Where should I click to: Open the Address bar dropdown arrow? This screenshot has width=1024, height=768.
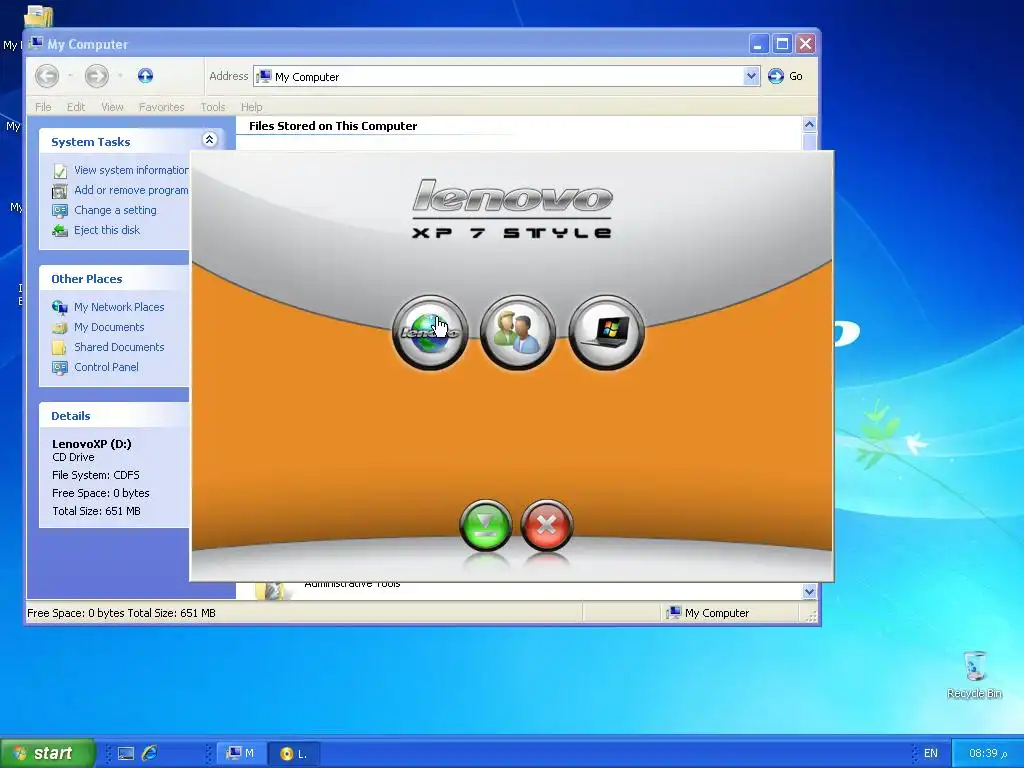pyautogui.click(x=751, y=76)
